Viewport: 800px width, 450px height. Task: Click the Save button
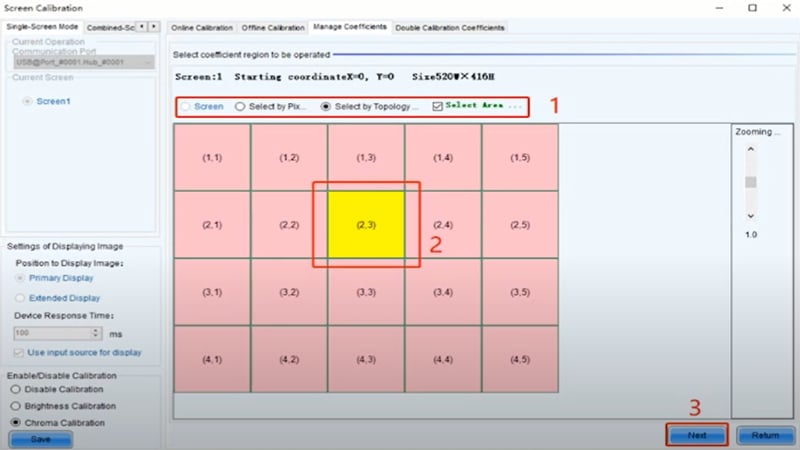pos(40,439)
